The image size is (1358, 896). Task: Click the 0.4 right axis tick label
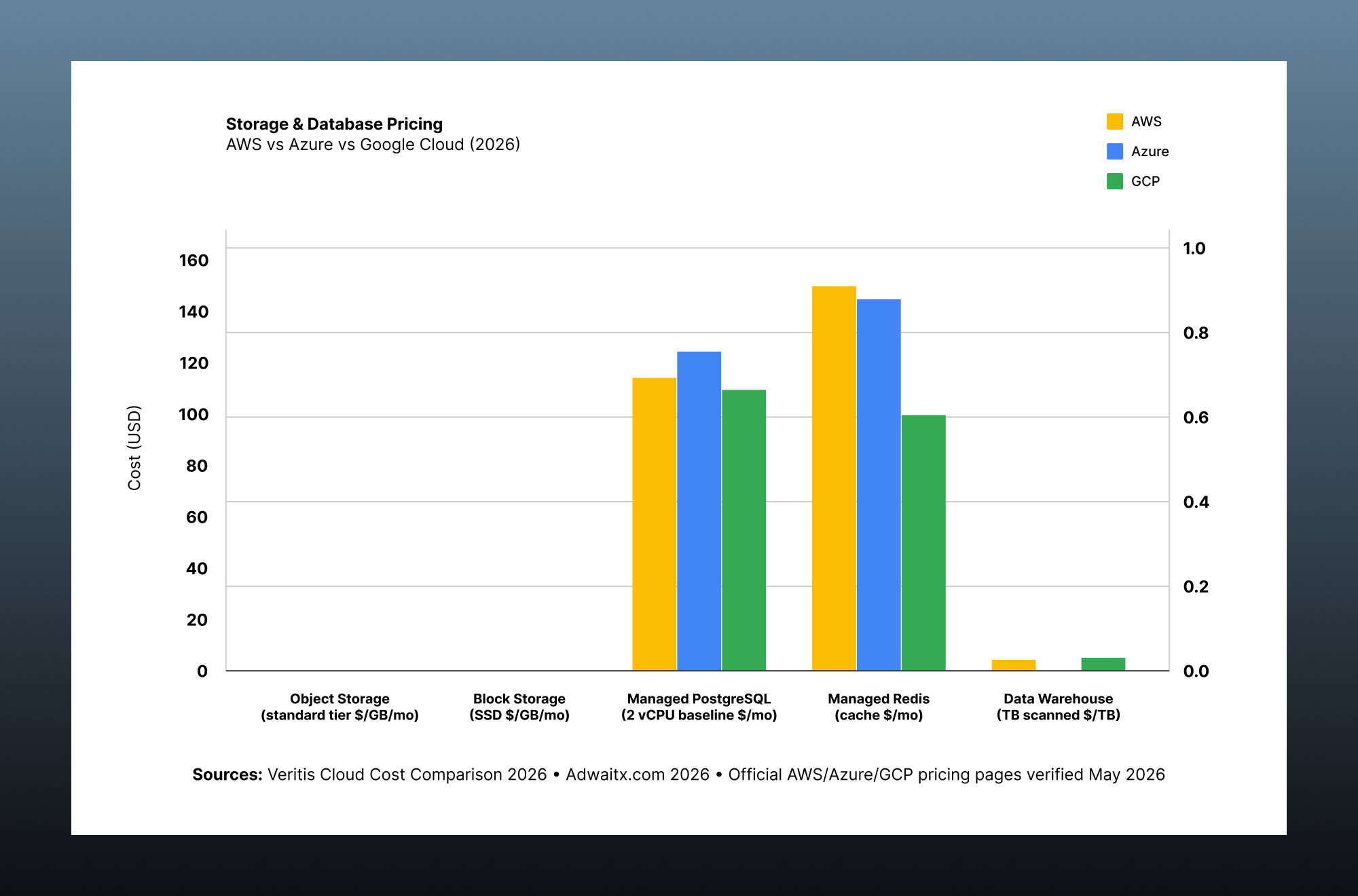pos(1196,502)
